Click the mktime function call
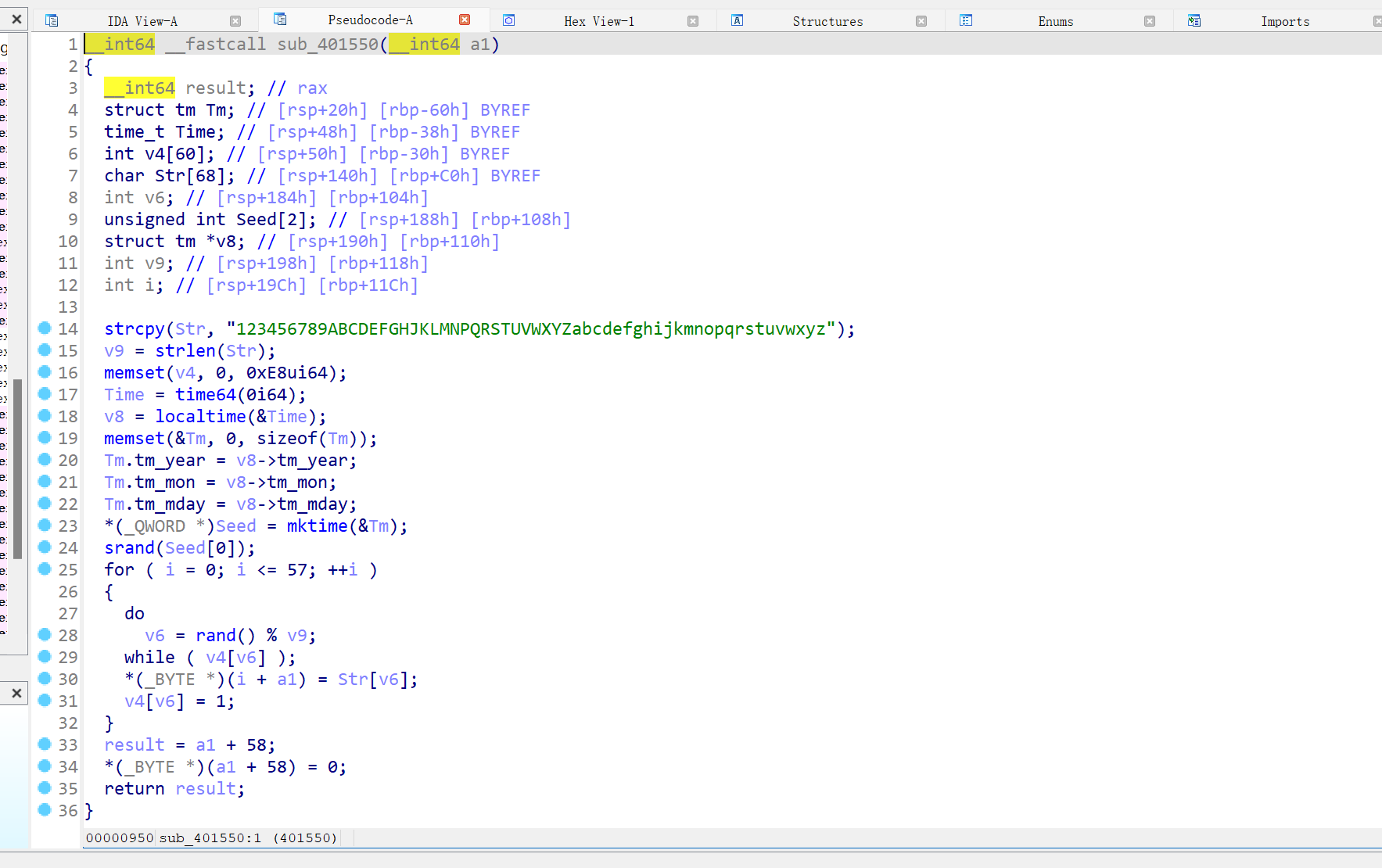Viewport: 1382px width, 868px height. [317, 525]
